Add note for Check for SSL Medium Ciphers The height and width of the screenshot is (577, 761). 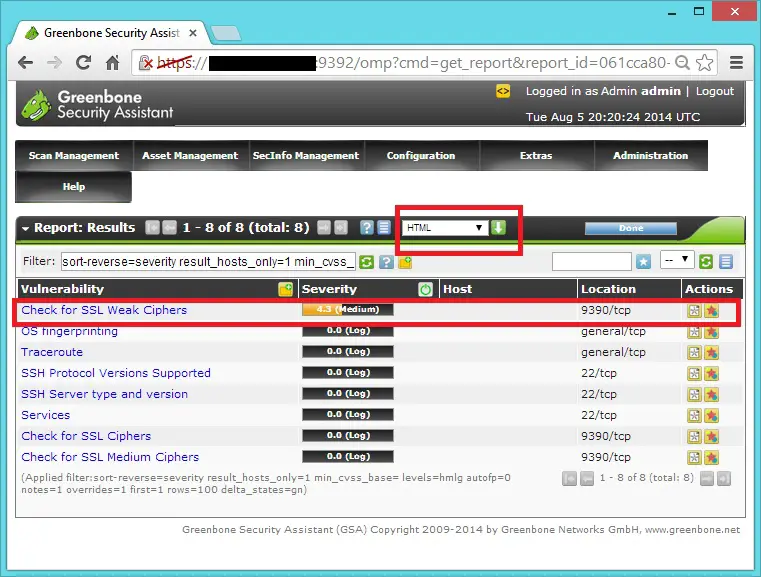(x=694, y=458)
